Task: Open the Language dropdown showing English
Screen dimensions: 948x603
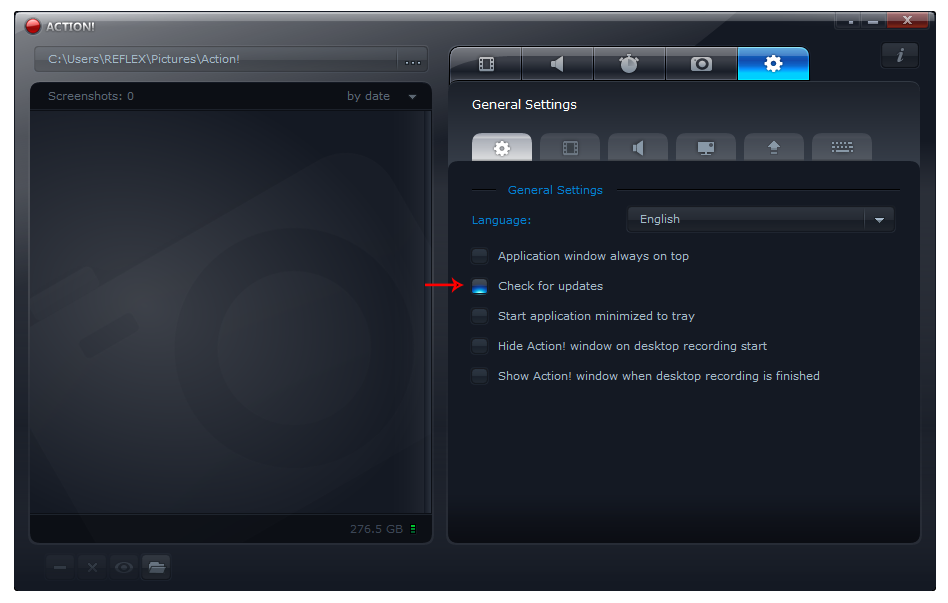Action: [x=761, y=220]
